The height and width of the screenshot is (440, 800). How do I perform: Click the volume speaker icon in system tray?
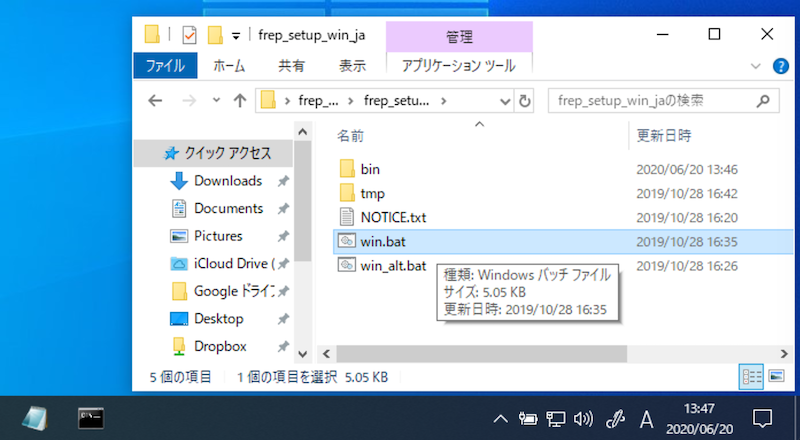584,418
